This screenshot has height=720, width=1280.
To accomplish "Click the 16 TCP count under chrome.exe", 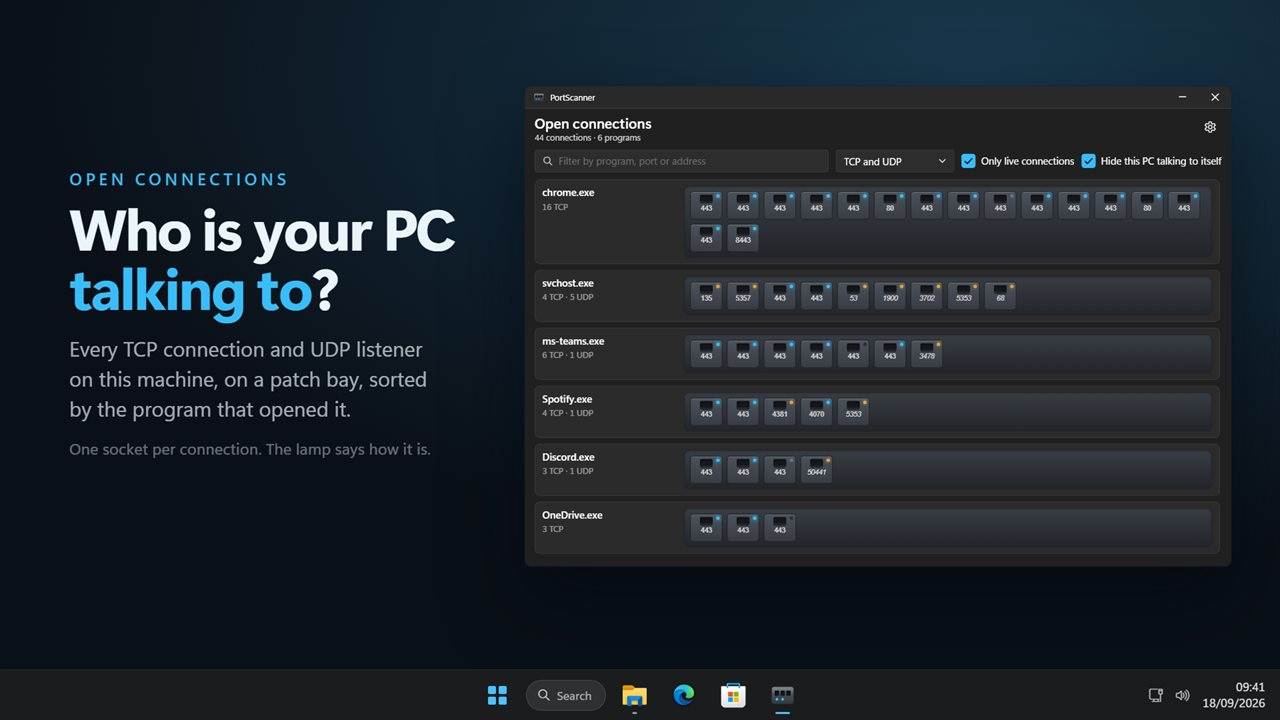I will pyautogui.click(x=555, y=207).
